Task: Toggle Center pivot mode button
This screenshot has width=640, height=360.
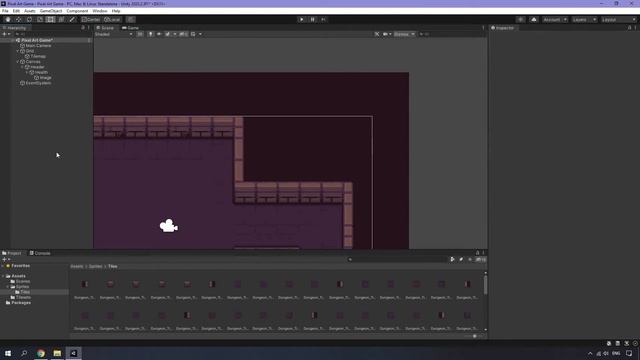Action: 90,20
